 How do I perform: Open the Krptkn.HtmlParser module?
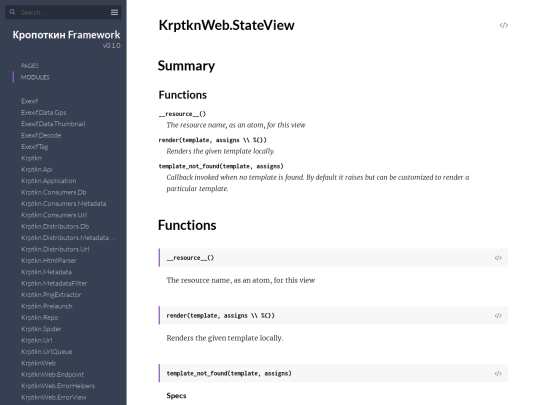(49, 261)
